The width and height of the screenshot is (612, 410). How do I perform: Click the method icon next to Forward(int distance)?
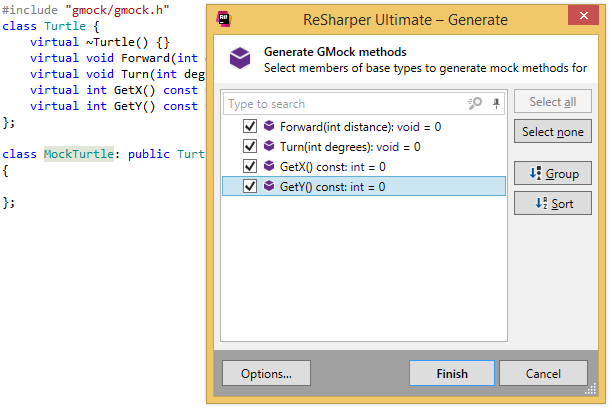click(269, 126)
